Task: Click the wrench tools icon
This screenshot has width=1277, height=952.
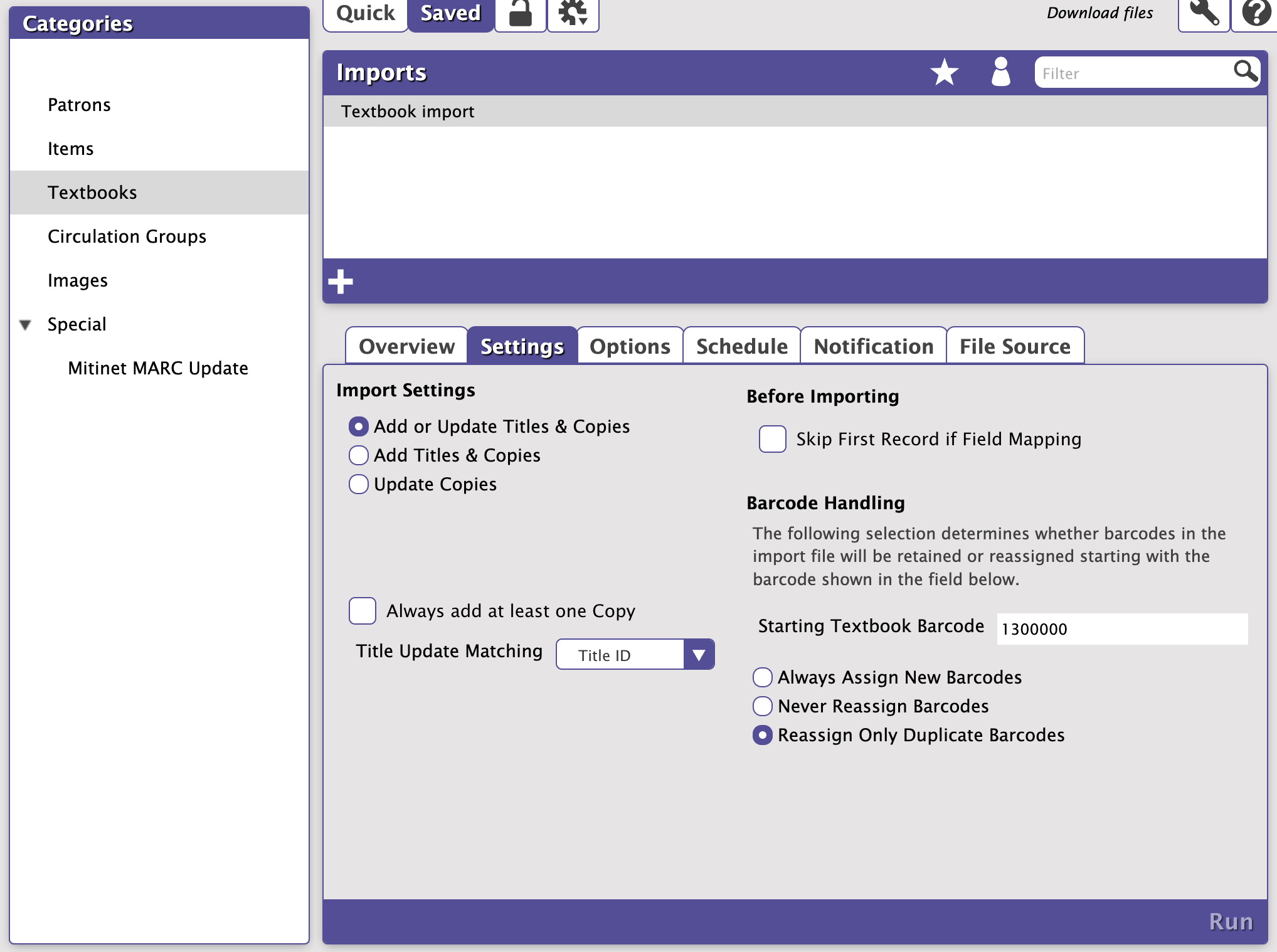Action: (x=1203, y=13)
